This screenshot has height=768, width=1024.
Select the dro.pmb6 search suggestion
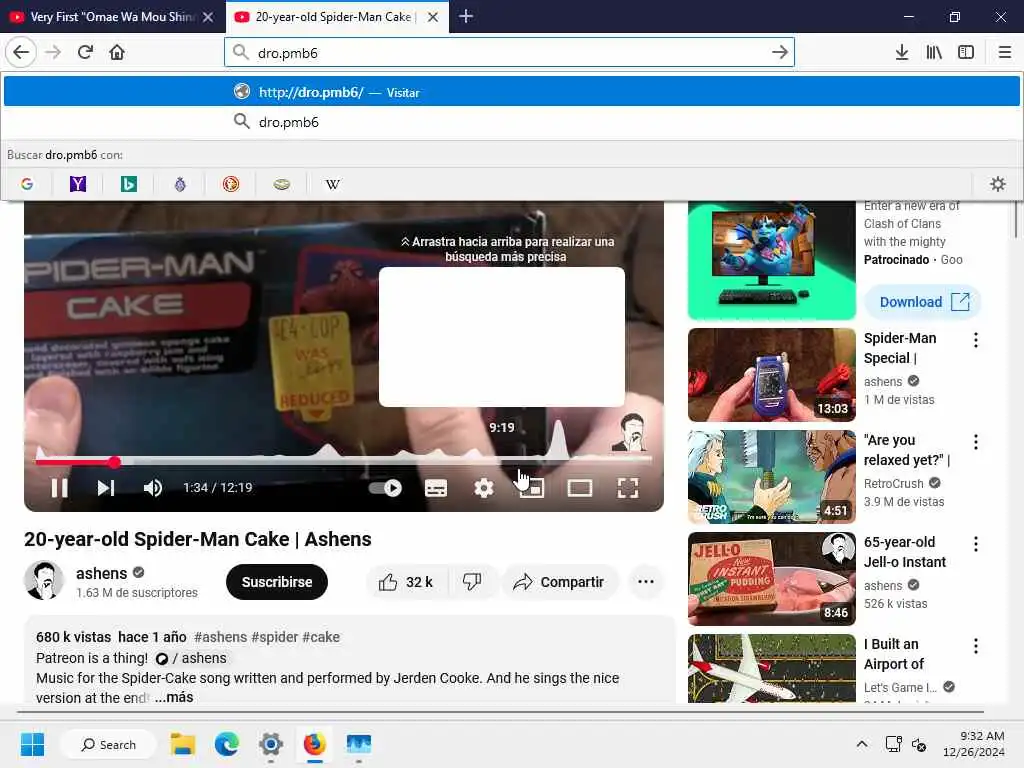coord(512,122)
